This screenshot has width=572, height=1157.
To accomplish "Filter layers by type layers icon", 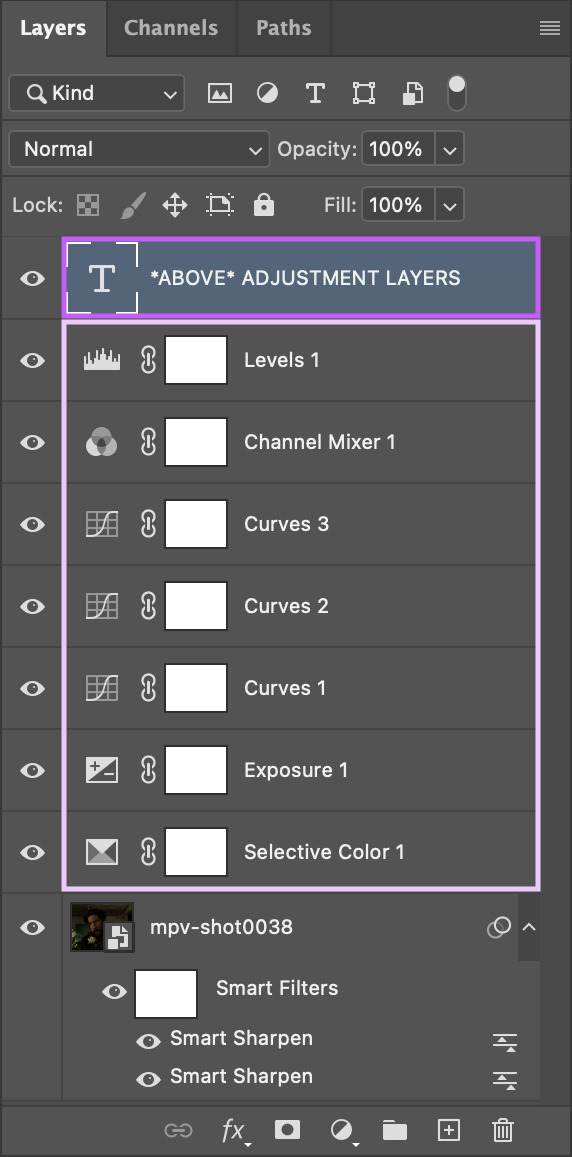I will coord(315,93).
